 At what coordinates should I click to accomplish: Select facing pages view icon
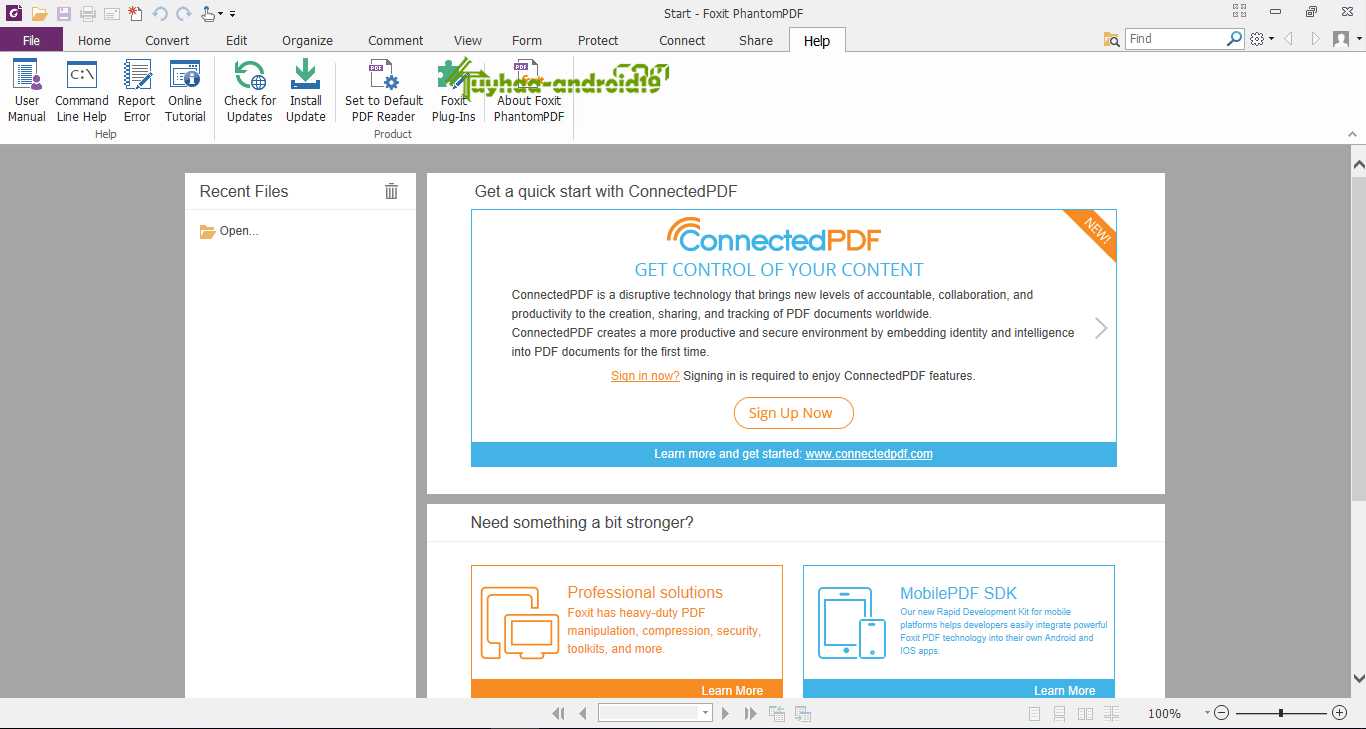(1086, 714)
